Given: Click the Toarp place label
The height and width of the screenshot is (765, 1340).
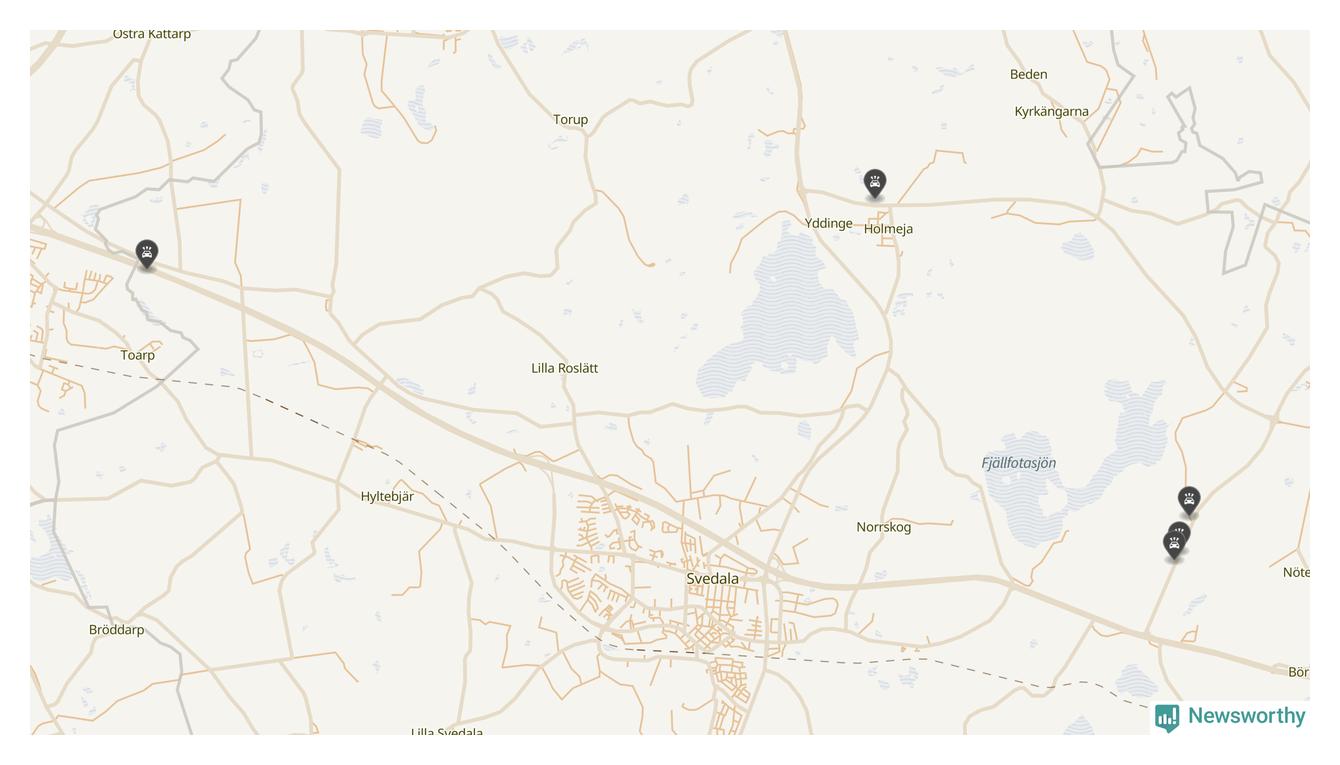Looking at the screenshot, I should coord(138,355).
